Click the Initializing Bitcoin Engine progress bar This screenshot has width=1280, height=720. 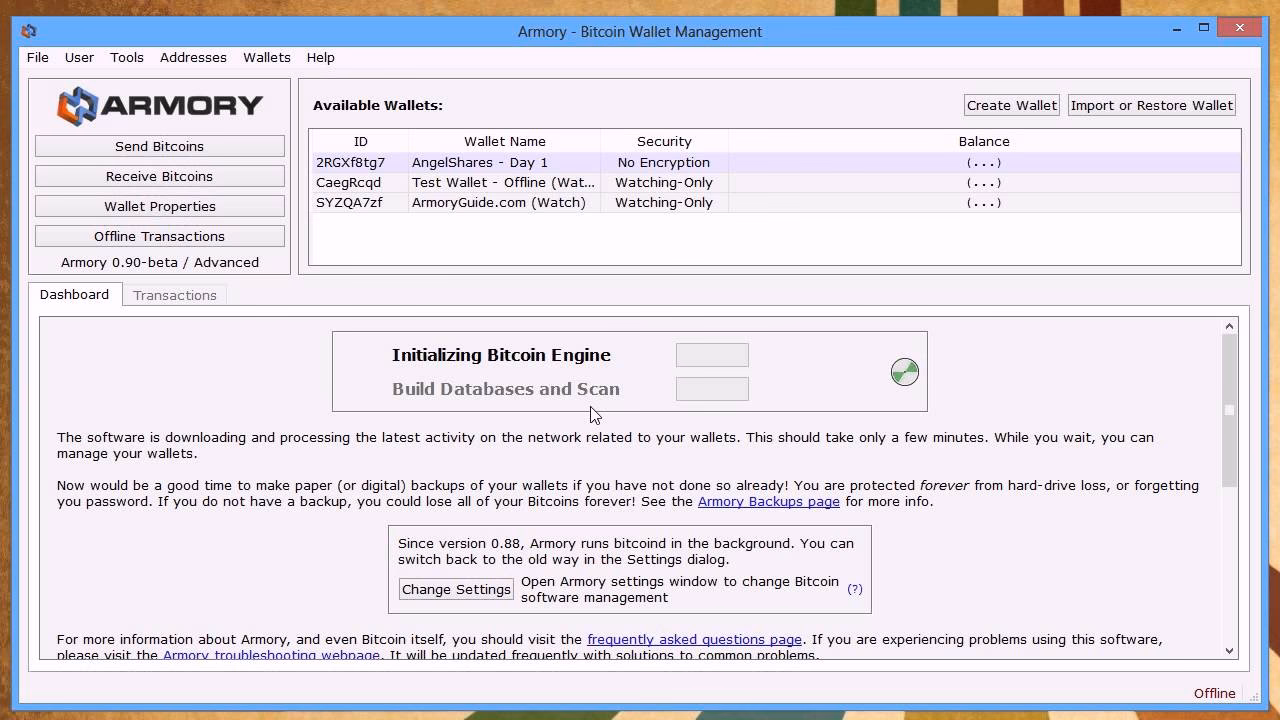pos(712,355)
